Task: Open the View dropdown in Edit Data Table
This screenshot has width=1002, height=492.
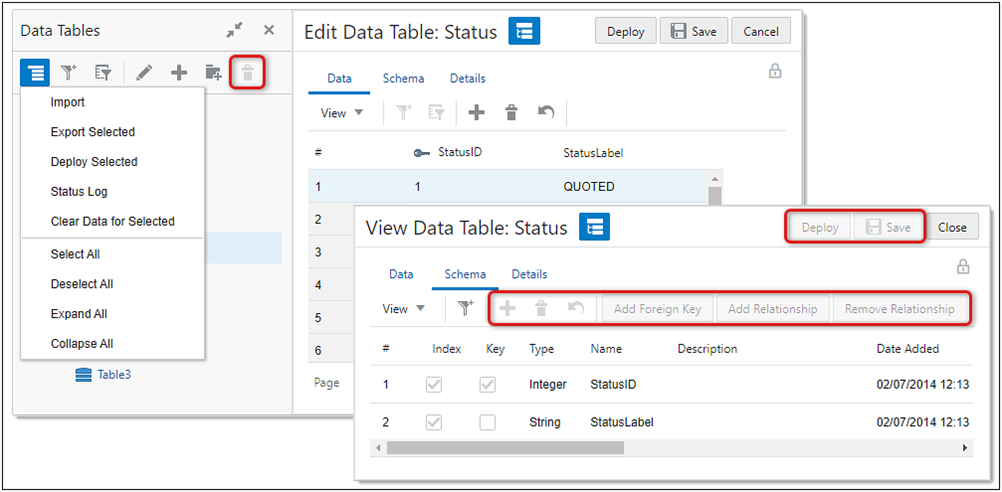Action: pos(342,113)
